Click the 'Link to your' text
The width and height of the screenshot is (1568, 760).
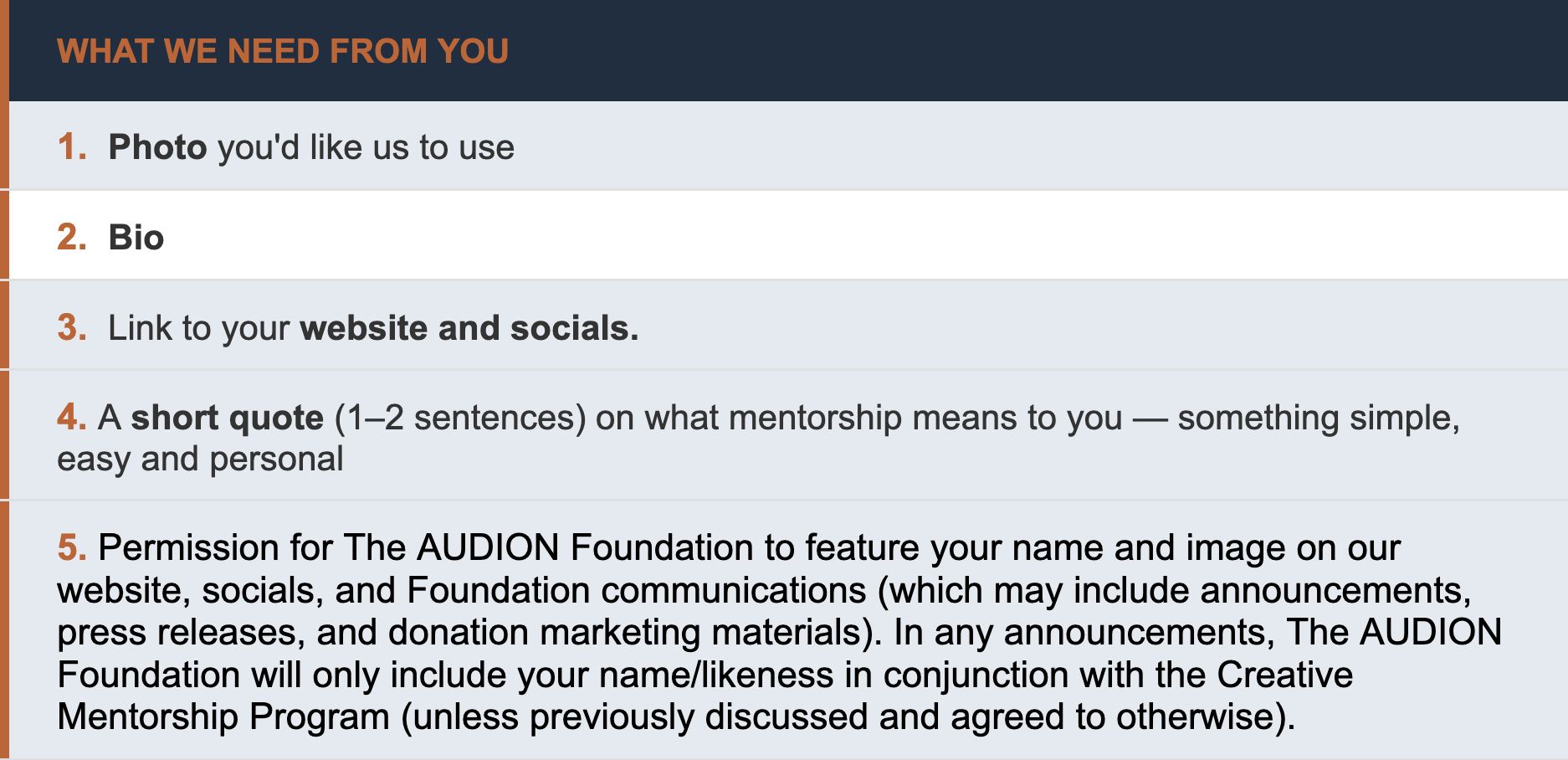point(199,328)
